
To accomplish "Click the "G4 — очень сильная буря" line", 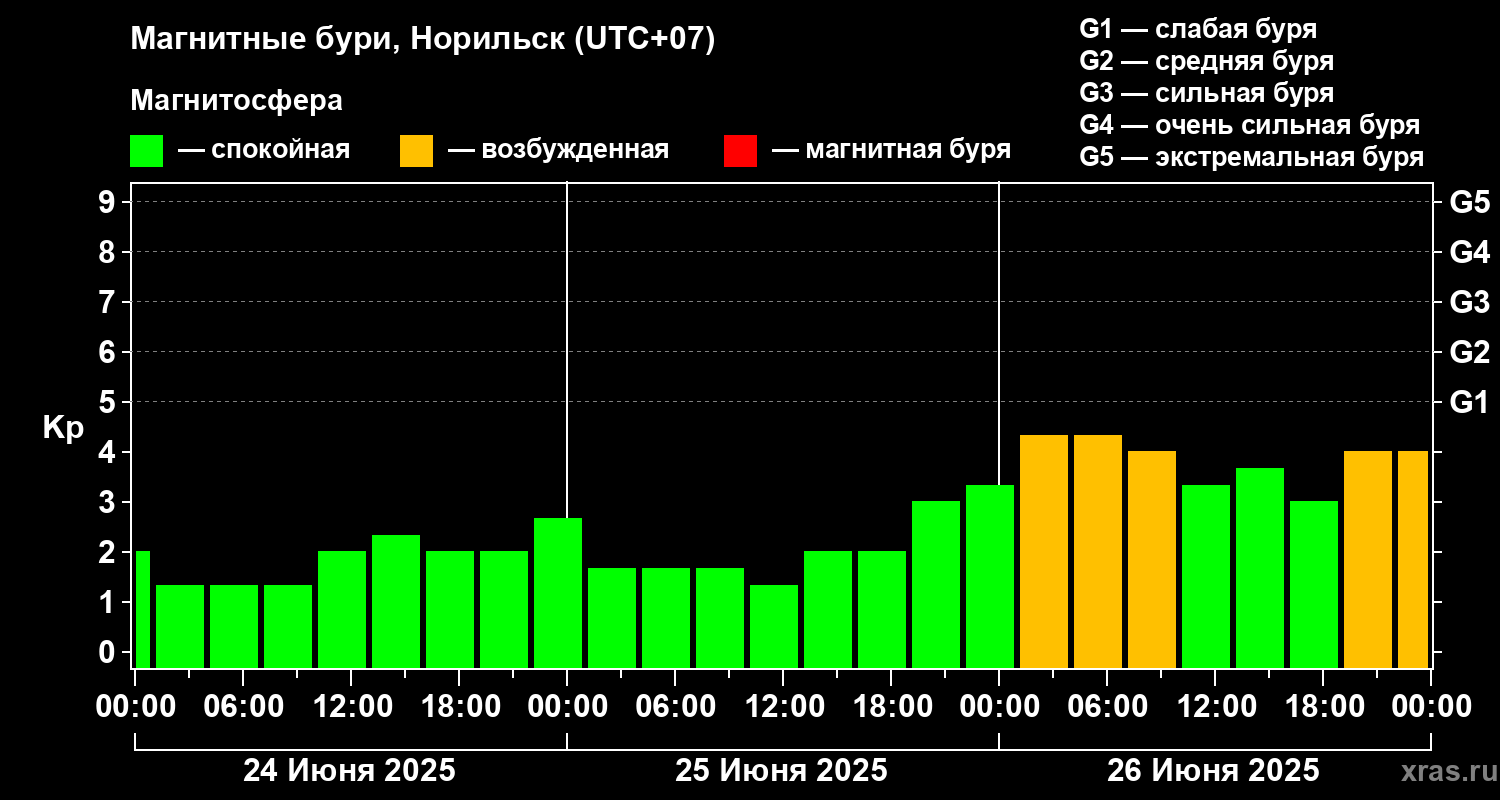I will 1249,125.
